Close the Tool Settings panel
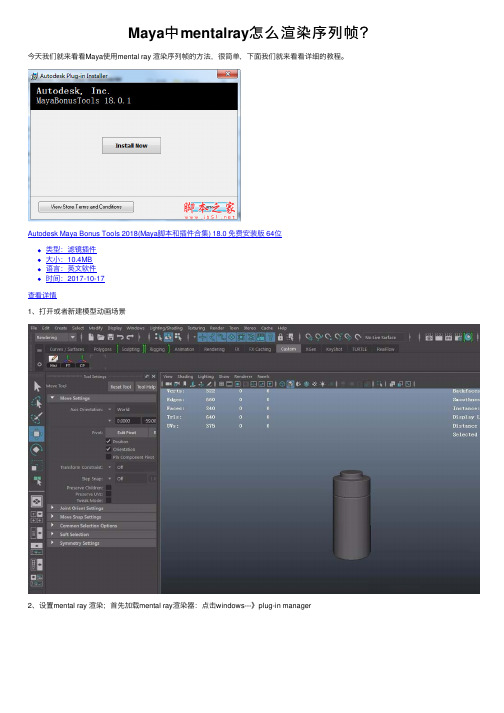The width and height of the screenshot is (504, 713). click(x=154, y=377)
